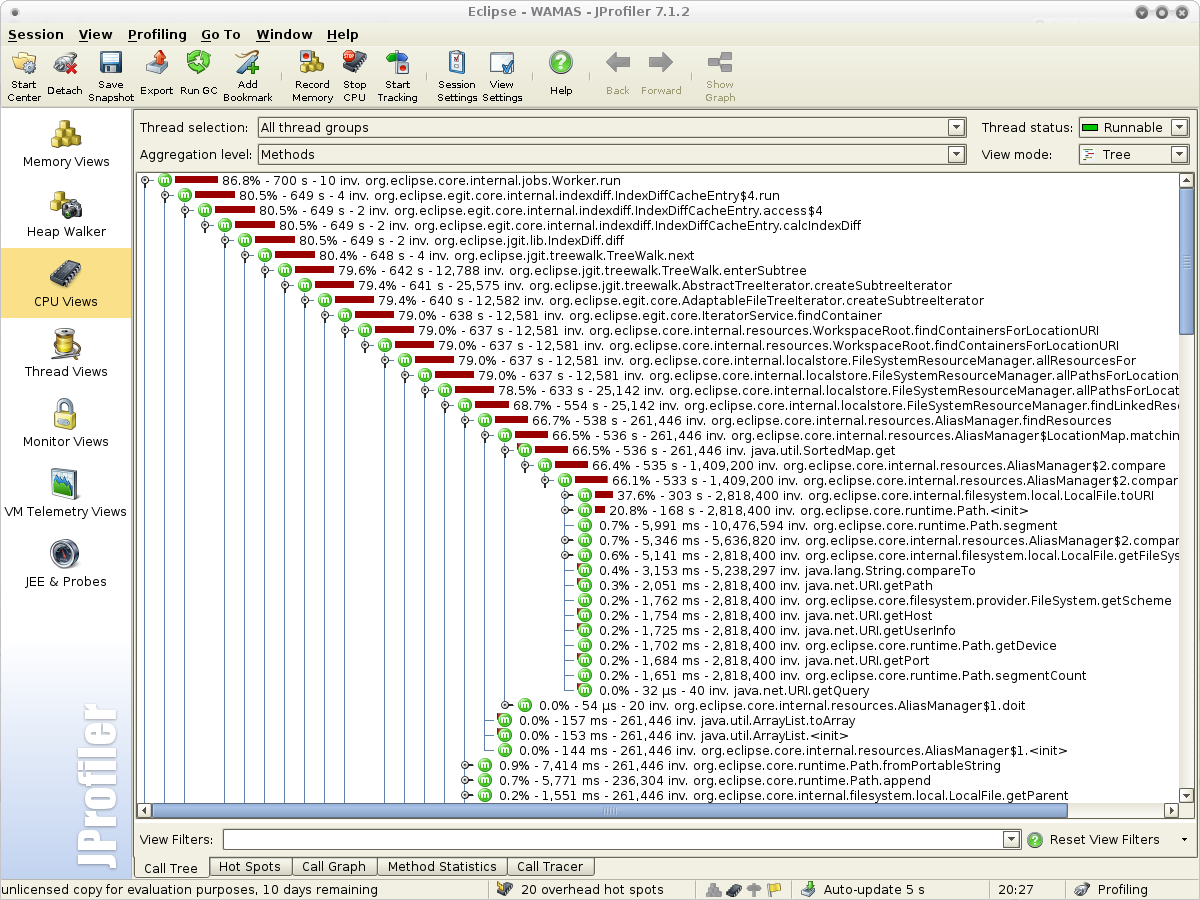1200x900 pixels.
Task: Select CPU Views in sidebar
Action: point(66,283)
